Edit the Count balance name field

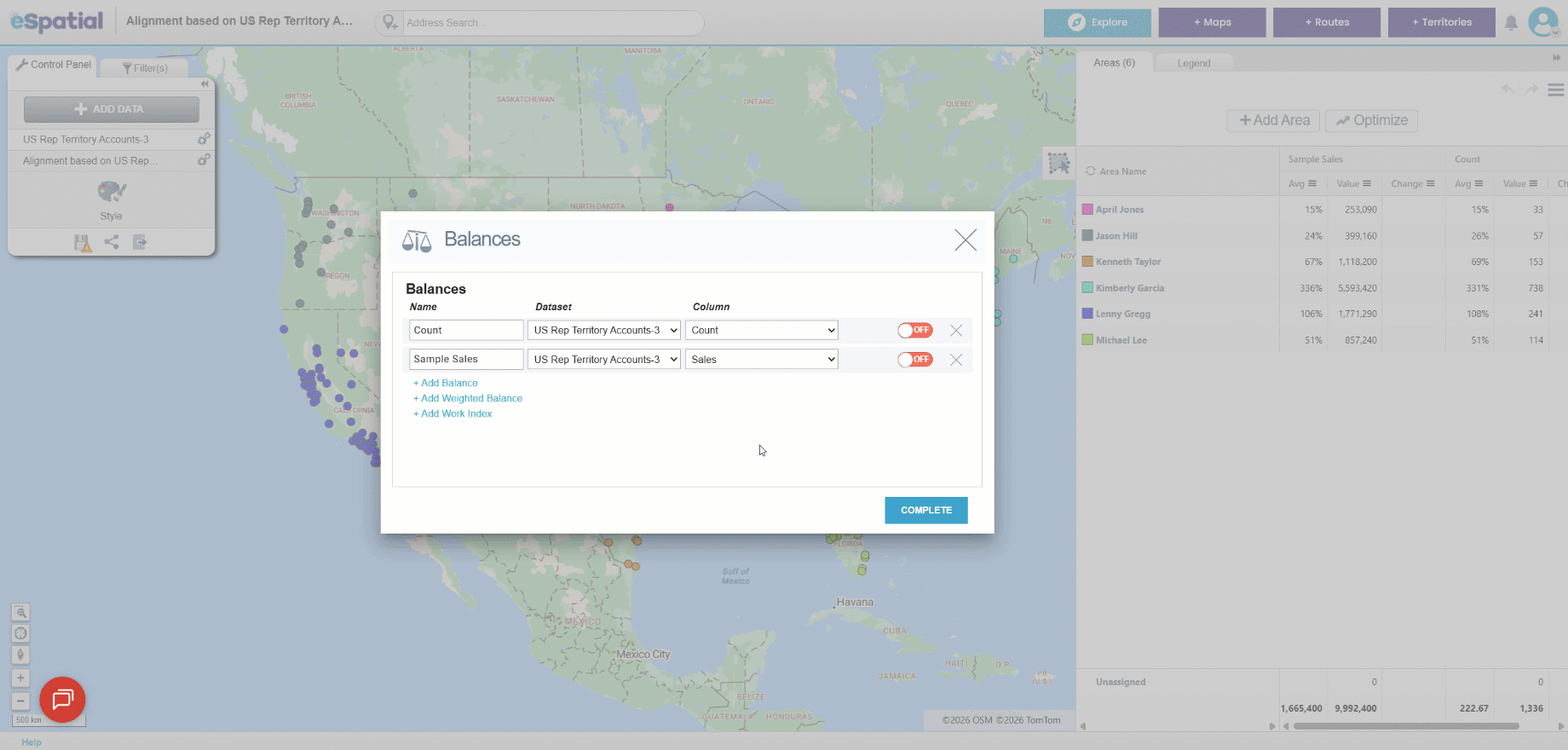(466, 330)
